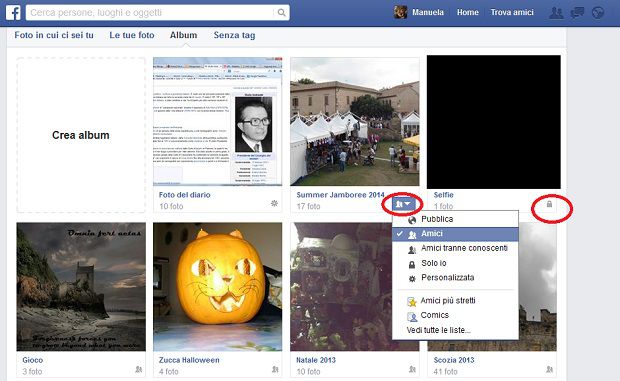Click the "4 foto" count under Zucca Halloween

[168, 372]
